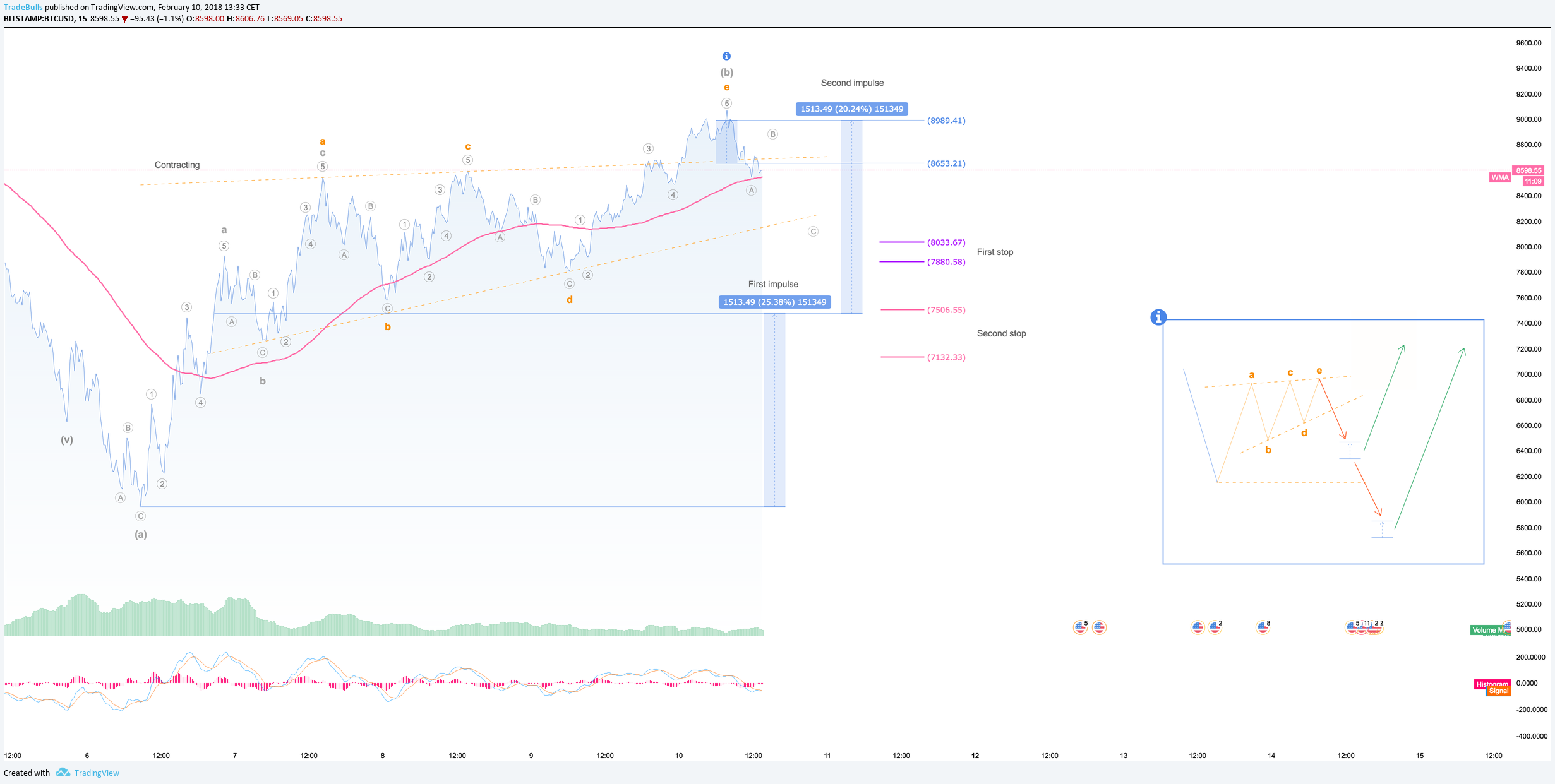Select the First impulse measurement label 25.38%
1555x784 pixels.
coord(774,302)
